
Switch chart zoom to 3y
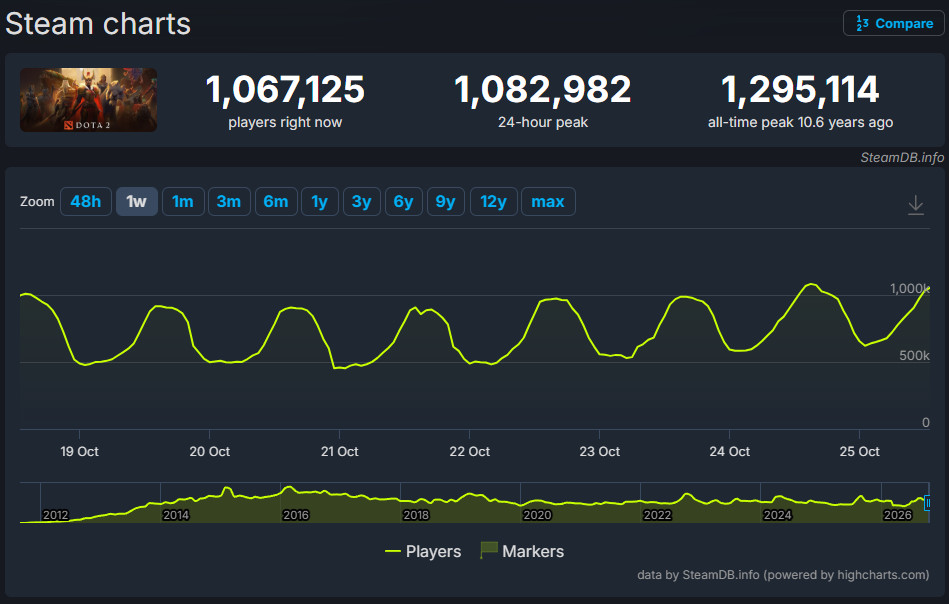[361, 202]
